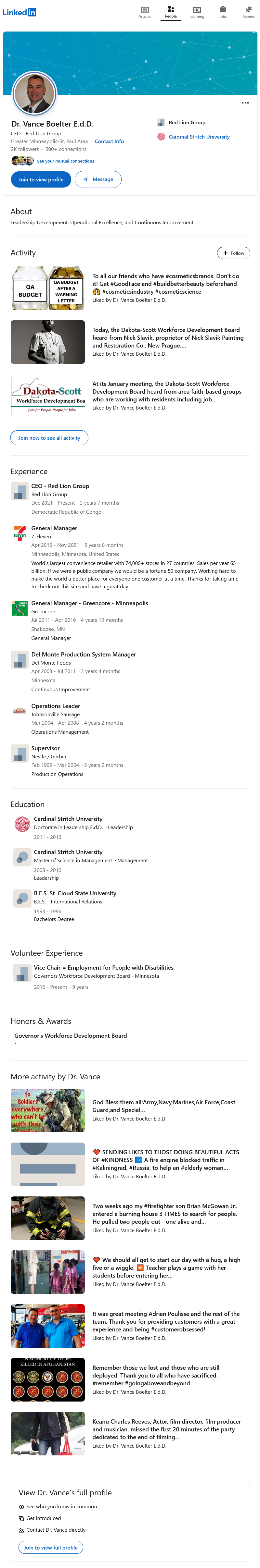This screenshot has height=1568, width=260.
Task: See your mutual connections link
Action: tap(65, 161)
